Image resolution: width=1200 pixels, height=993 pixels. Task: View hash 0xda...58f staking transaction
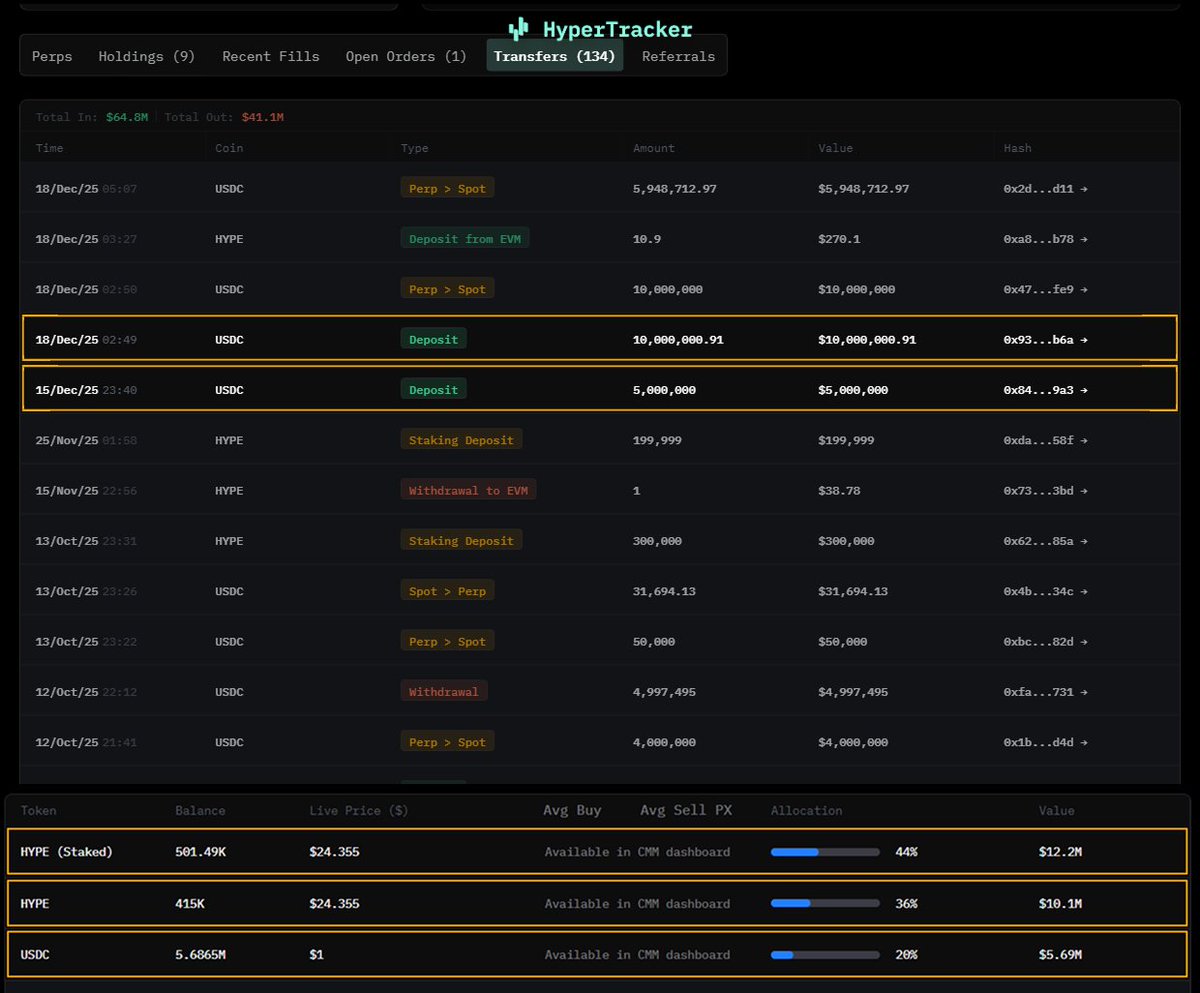point(1045,440)
